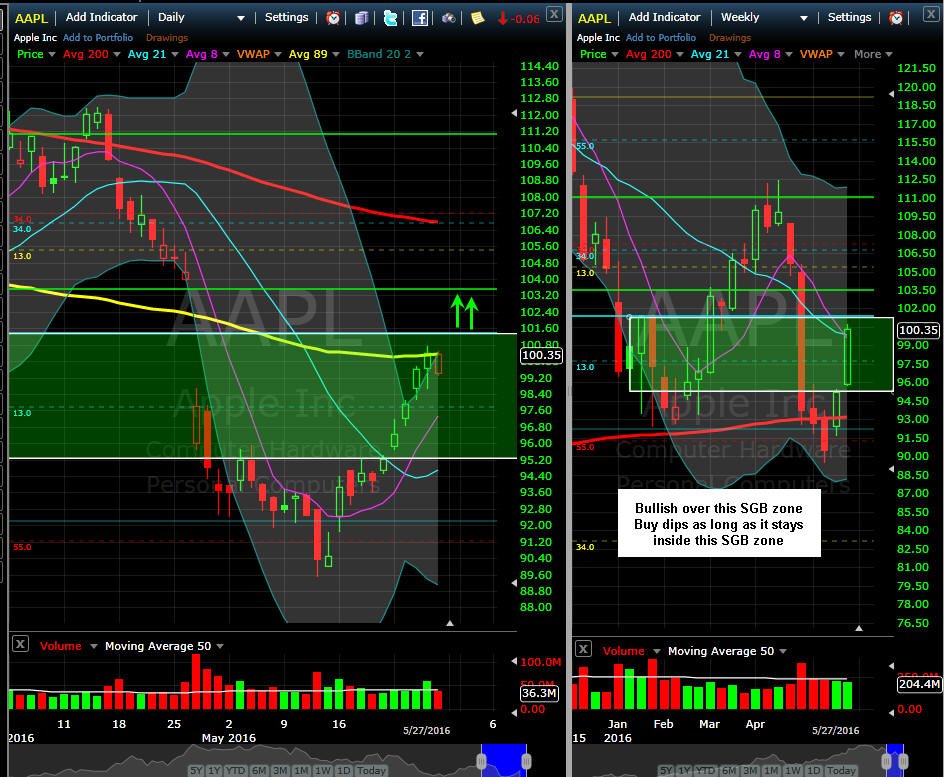Select the 1W range on Daily chart
The image size is (944, 777).
tap(323, 770)
